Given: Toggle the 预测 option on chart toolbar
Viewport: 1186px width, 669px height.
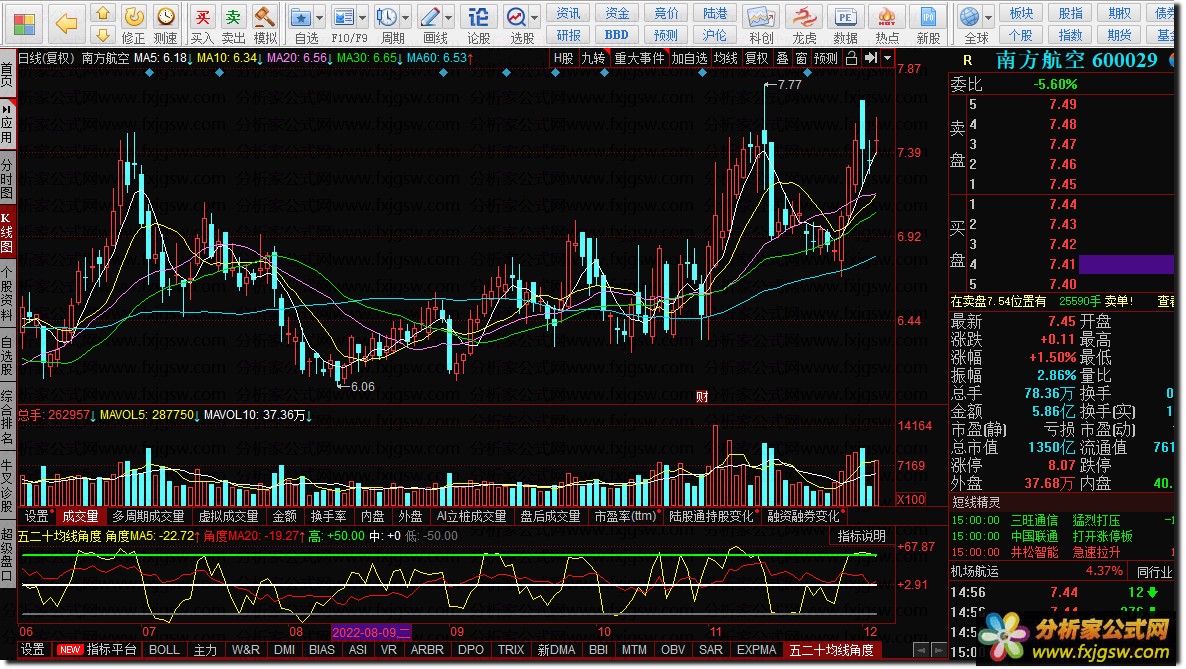Looking at the screenshot, I should coord(826,58).
